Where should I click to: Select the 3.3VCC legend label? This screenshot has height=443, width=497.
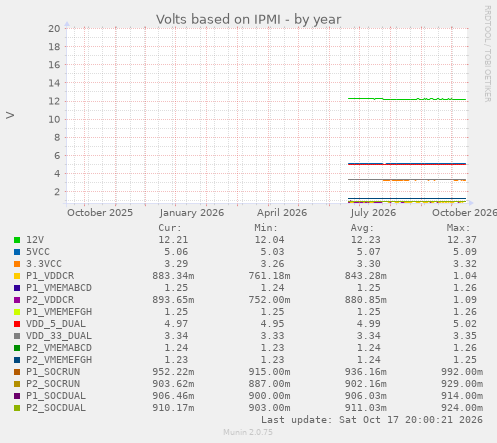[x=44, y=264]
